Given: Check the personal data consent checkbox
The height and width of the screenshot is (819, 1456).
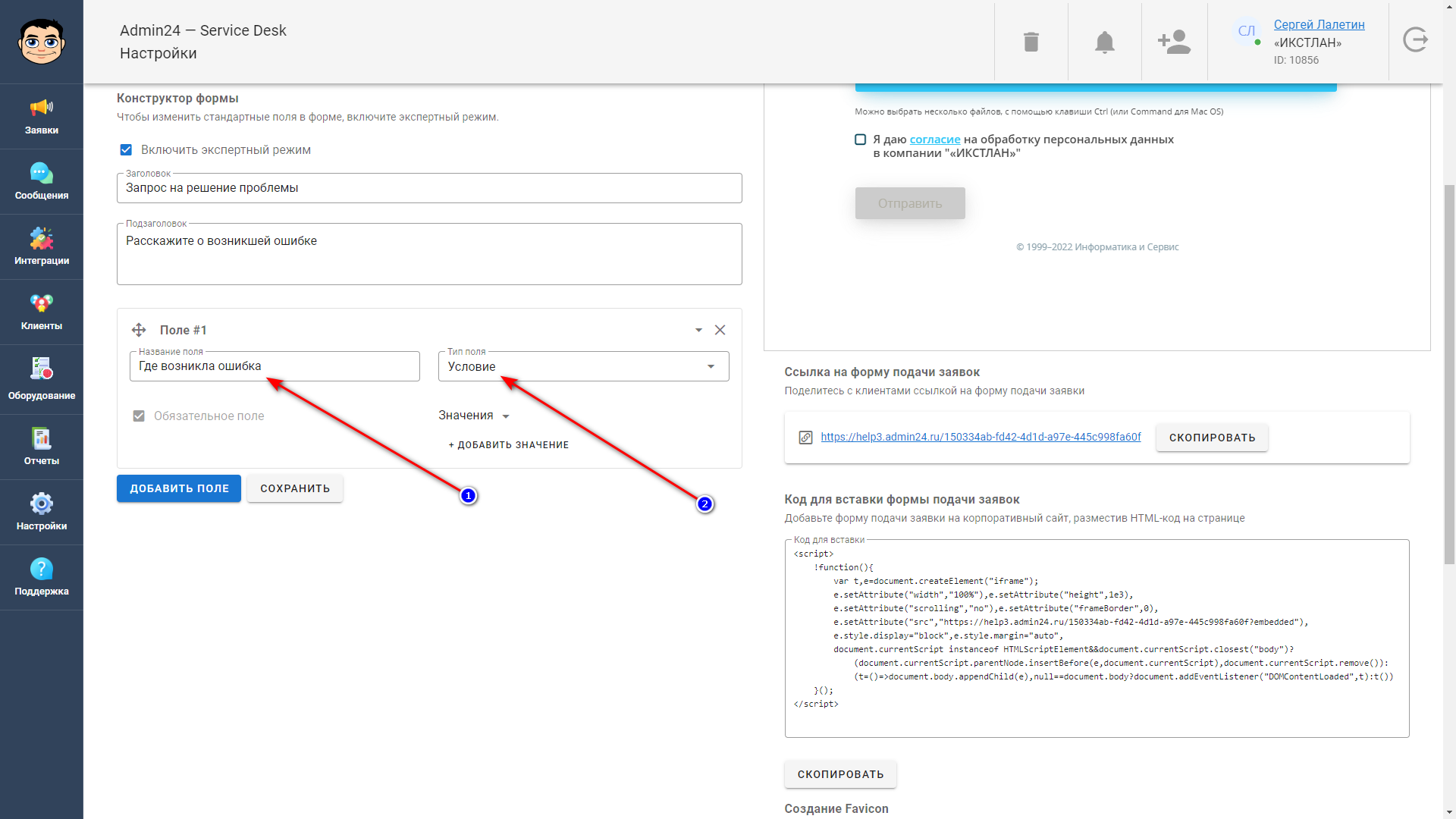Looking at the screenshot, I should coord(861,140).
